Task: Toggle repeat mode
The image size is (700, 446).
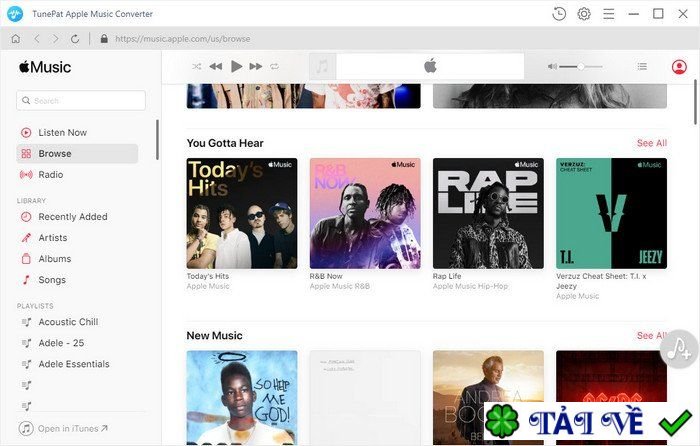Action: [x=274, y=67]
